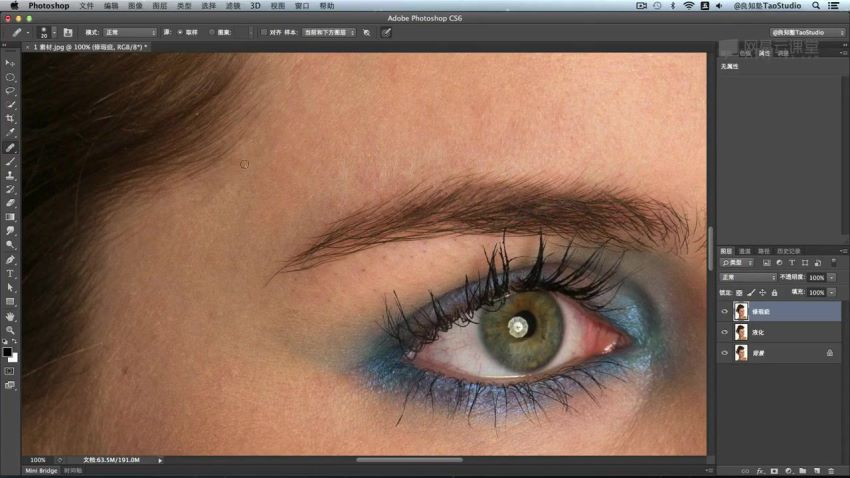
Task: Select the Path Selection tool
Action: [x=10, y=288]
